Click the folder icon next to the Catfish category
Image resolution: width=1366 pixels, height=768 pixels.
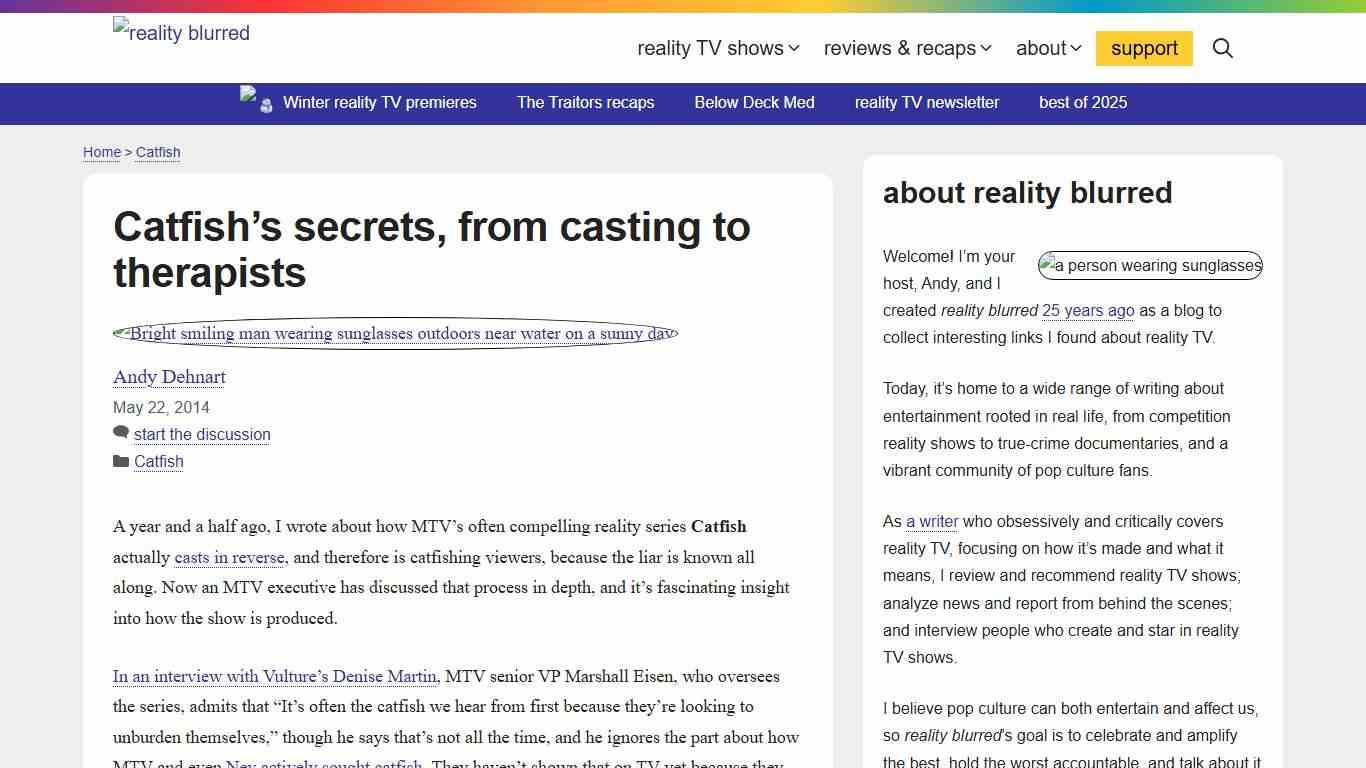click(x=121, y=461)
